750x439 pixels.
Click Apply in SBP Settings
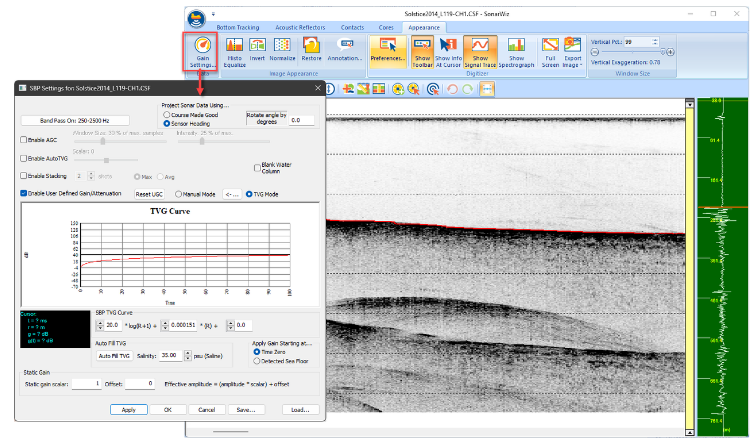point(129,410)
